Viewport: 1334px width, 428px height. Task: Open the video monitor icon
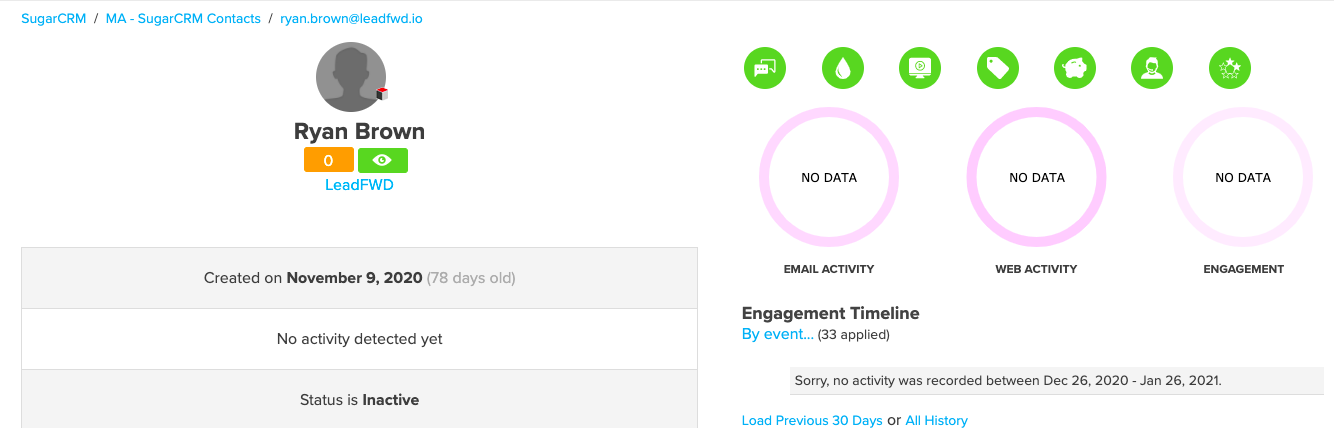click(x=919, y=68)
